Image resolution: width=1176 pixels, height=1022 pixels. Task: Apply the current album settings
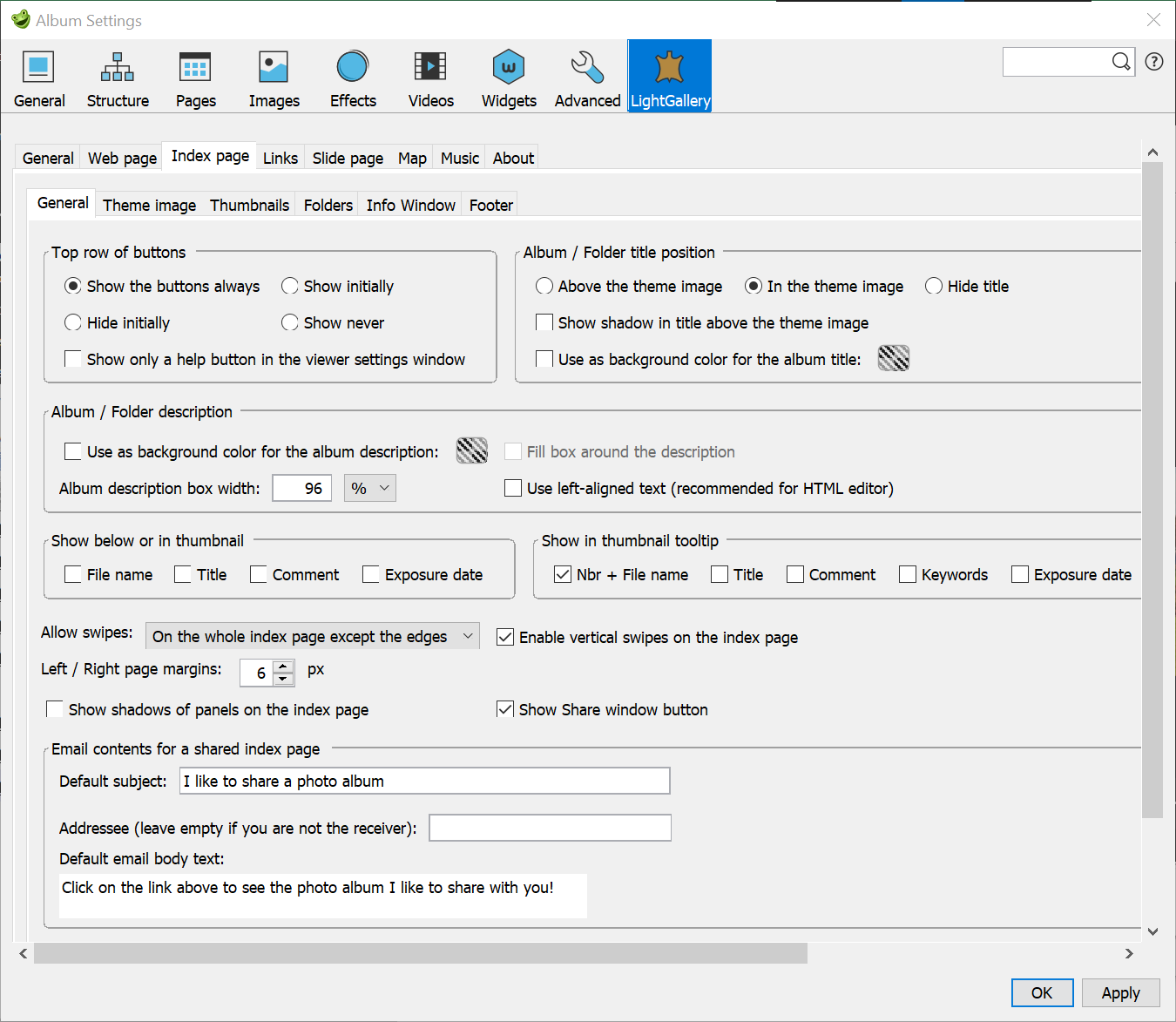pyautogui.click(x=1120, y=992)
